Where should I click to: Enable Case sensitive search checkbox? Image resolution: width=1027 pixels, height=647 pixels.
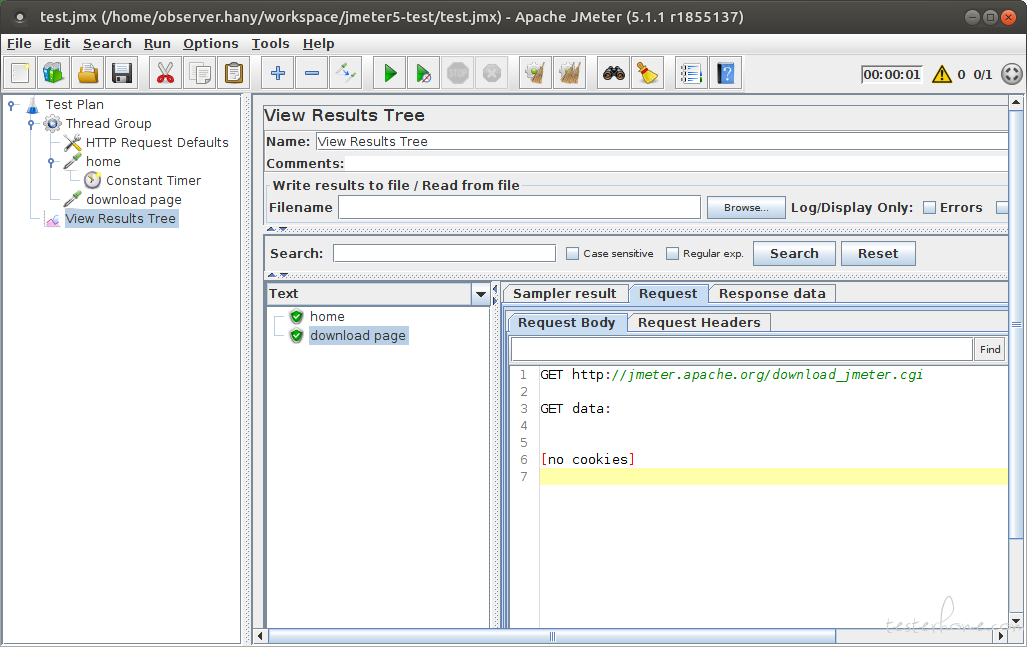(x=572, y=253)
